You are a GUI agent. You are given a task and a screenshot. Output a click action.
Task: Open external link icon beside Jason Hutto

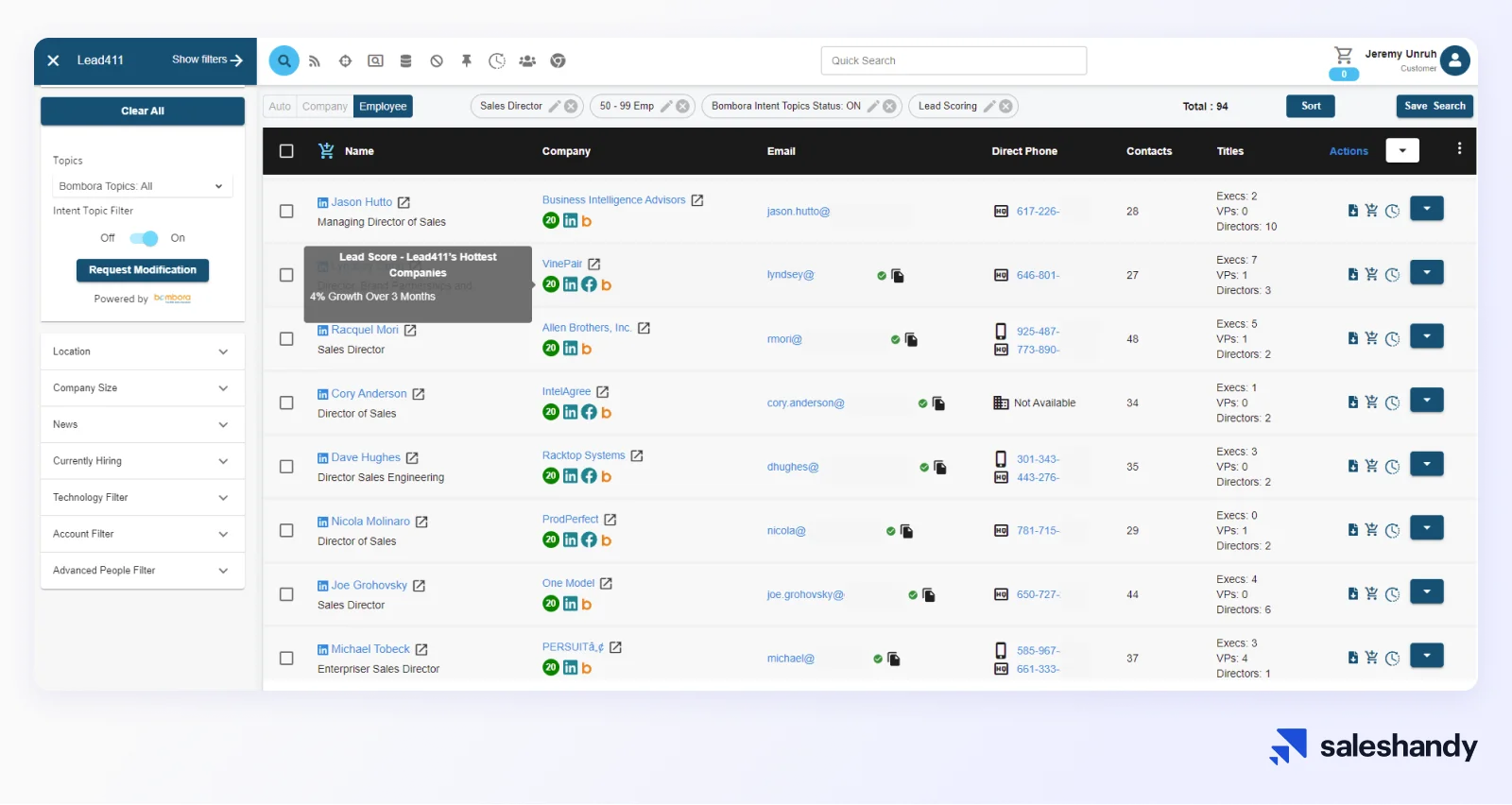(404, 203)
